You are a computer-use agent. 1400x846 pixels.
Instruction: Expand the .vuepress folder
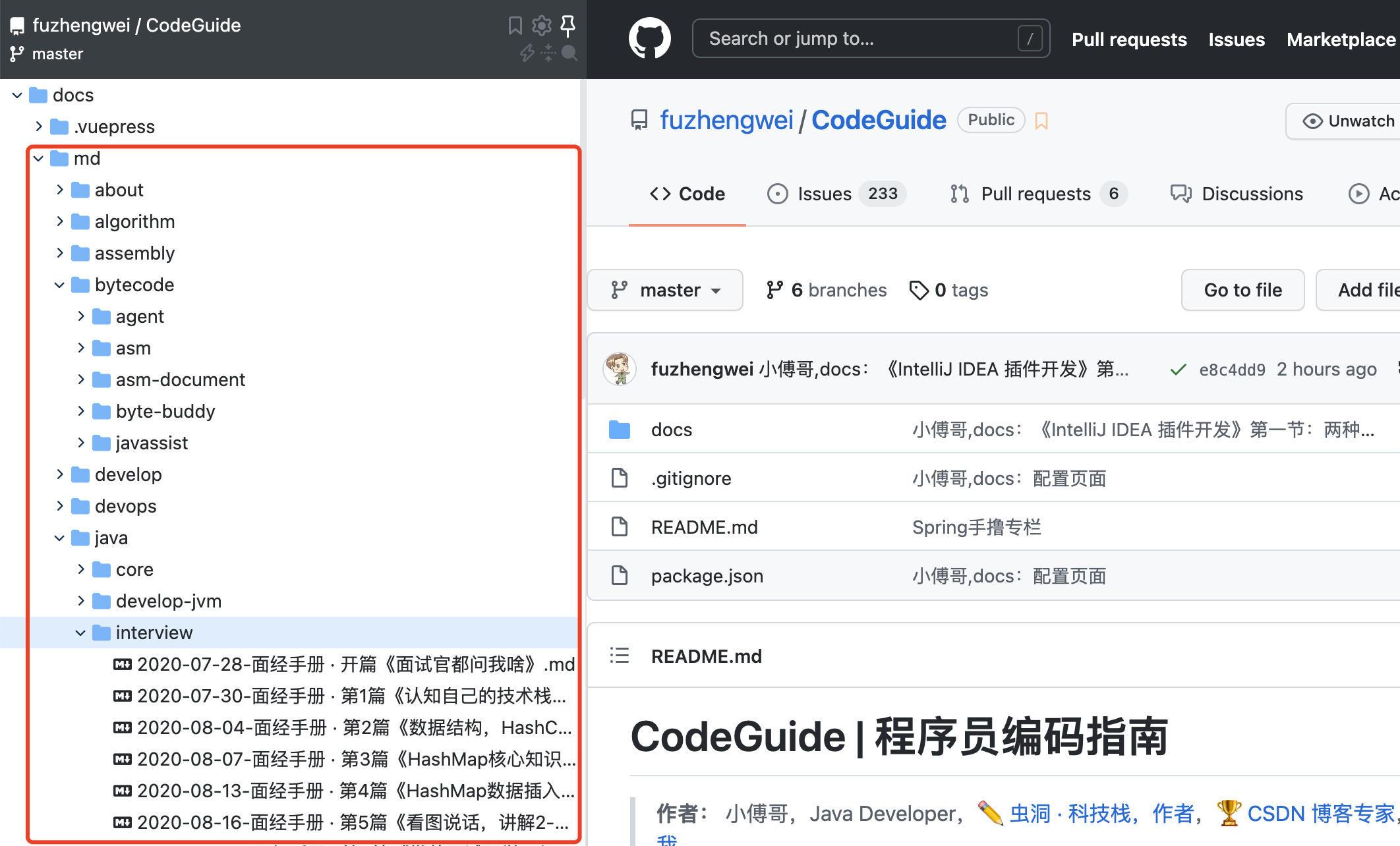[38, 127]
